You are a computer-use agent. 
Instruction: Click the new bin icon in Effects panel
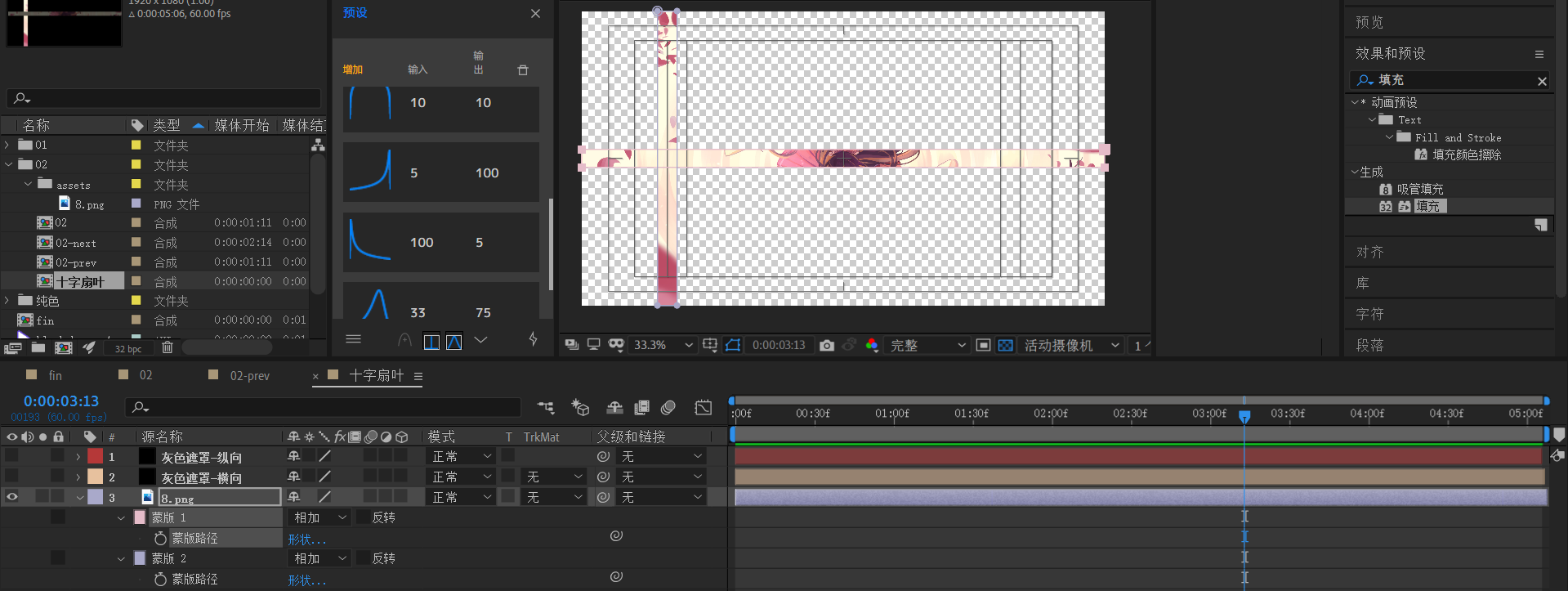[1540, 225]
